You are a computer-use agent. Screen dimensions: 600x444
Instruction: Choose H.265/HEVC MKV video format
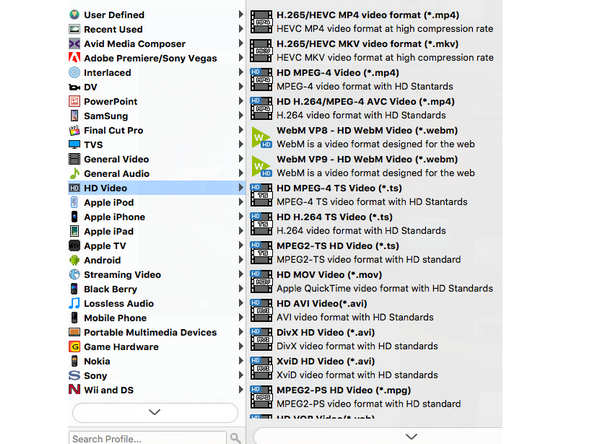[375, 51]
